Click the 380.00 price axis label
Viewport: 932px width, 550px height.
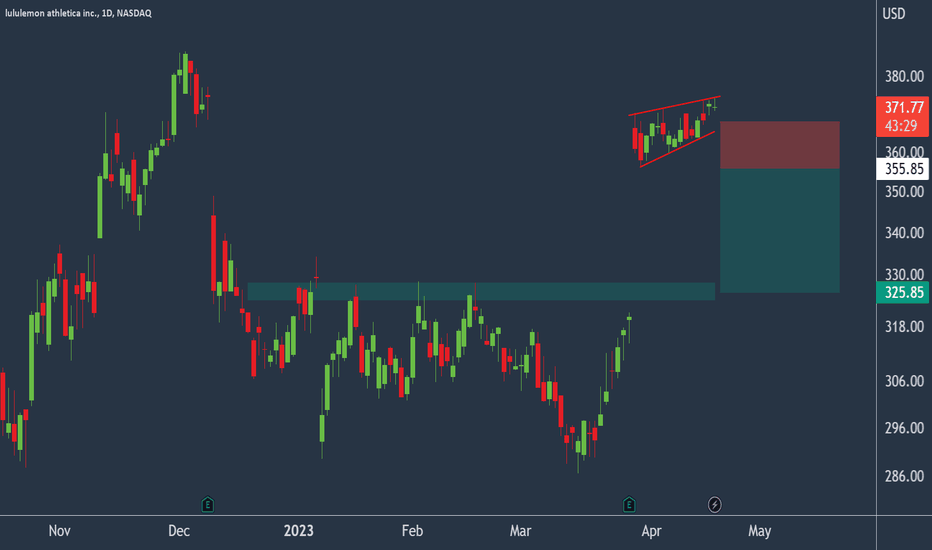(904, 76)
